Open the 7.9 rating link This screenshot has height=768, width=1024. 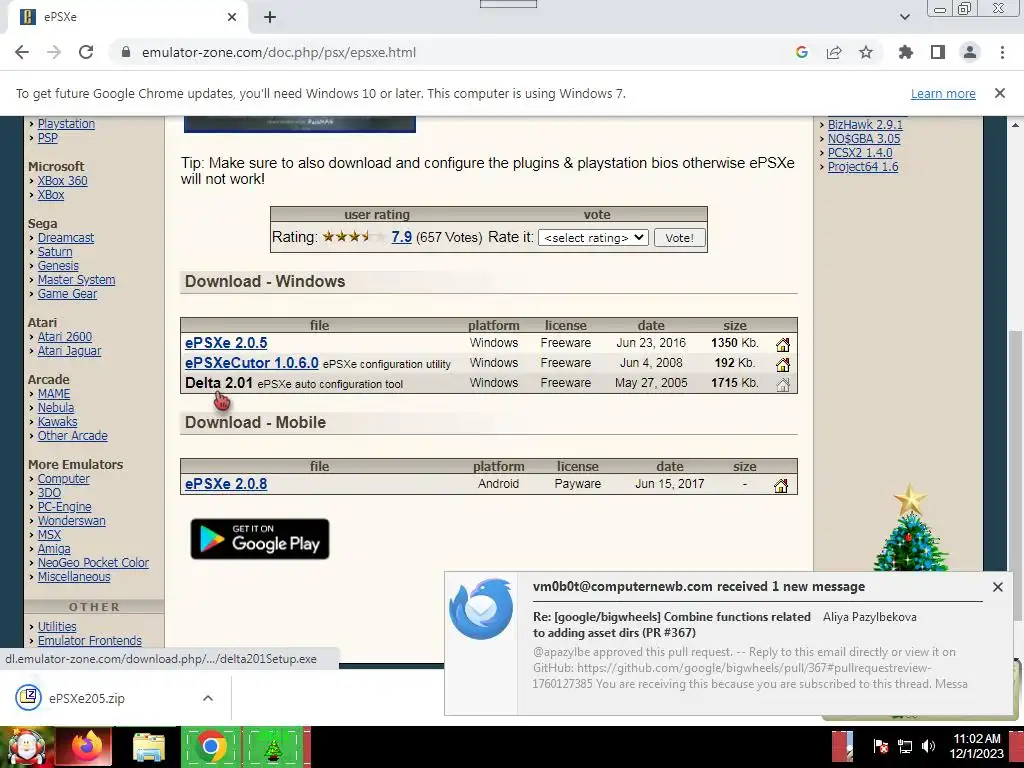point(402,237)
